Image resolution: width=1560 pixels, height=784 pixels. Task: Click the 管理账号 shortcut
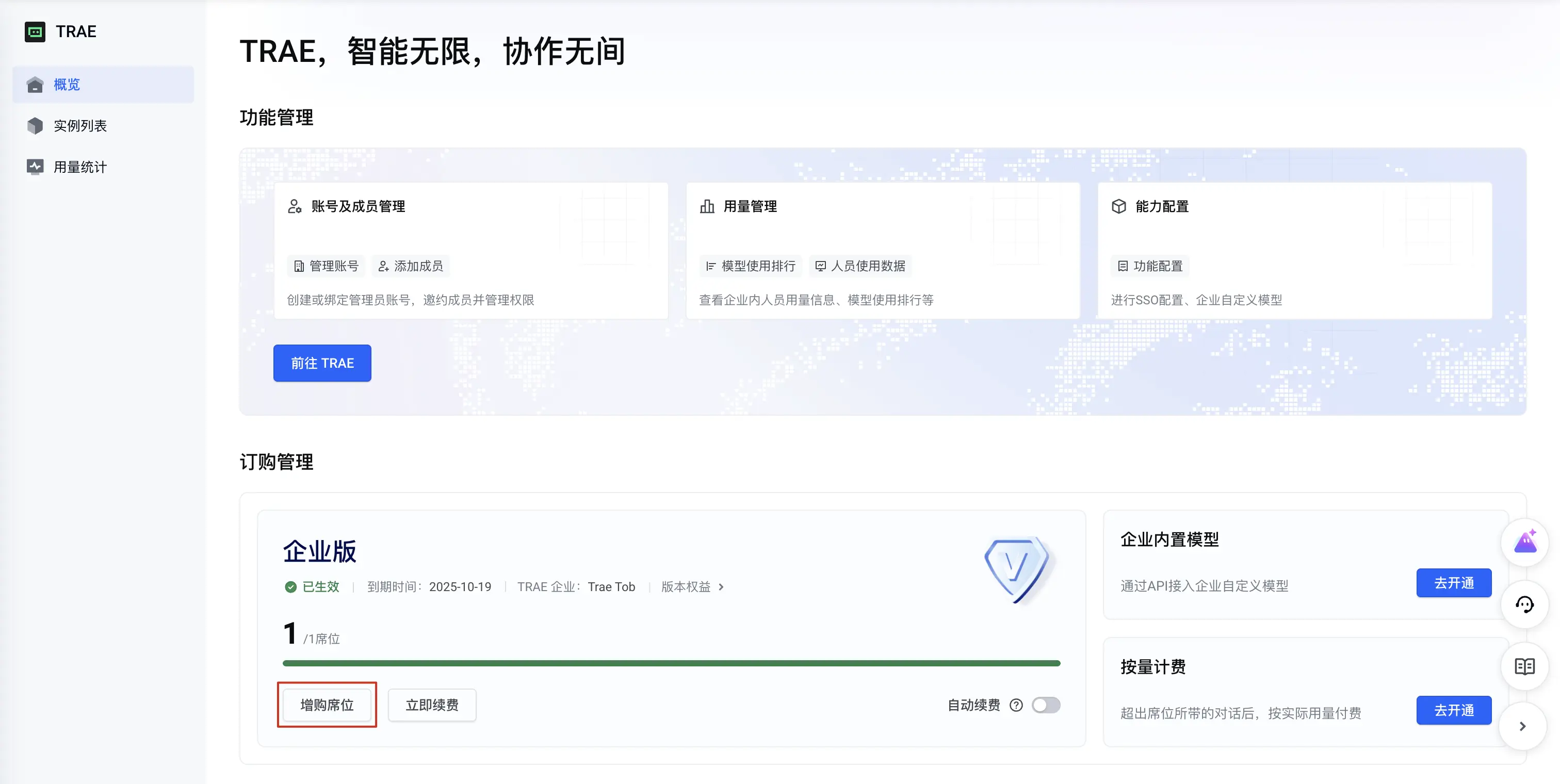click(326, 266)
